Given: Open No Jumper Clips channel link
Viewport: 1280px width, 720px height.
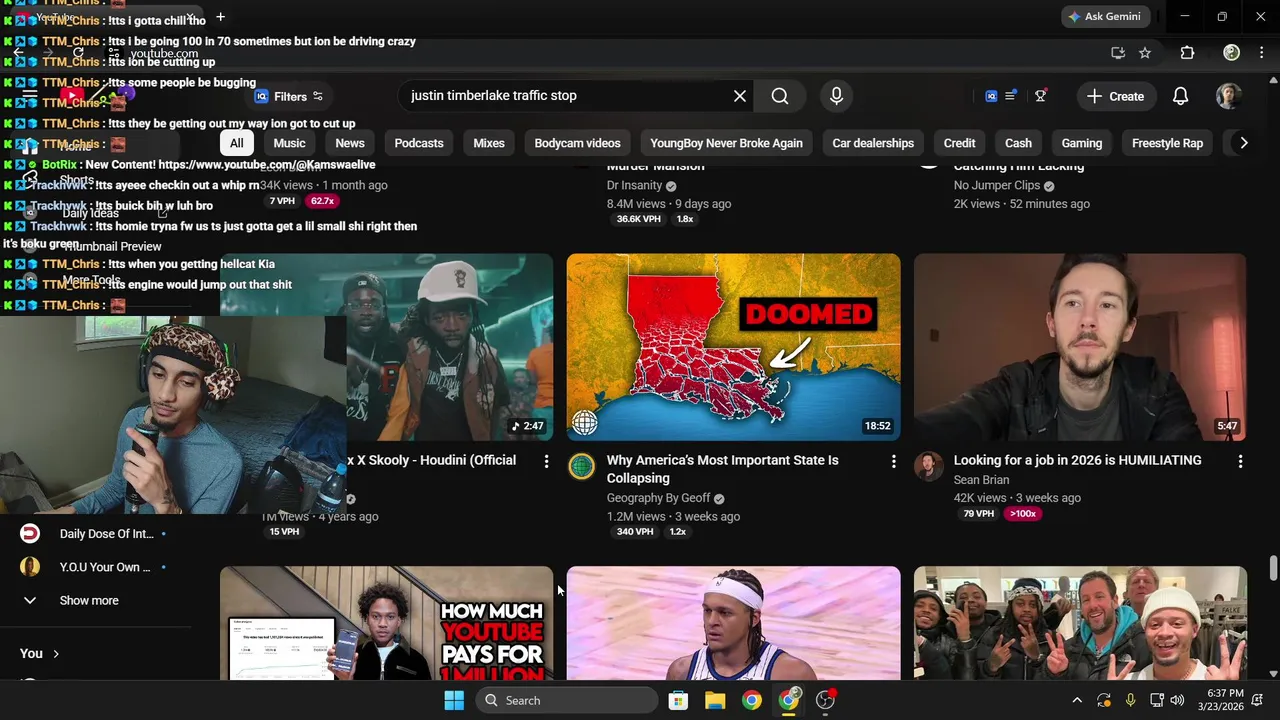Looking at the screenshot, I should click(x=997, y=186).
